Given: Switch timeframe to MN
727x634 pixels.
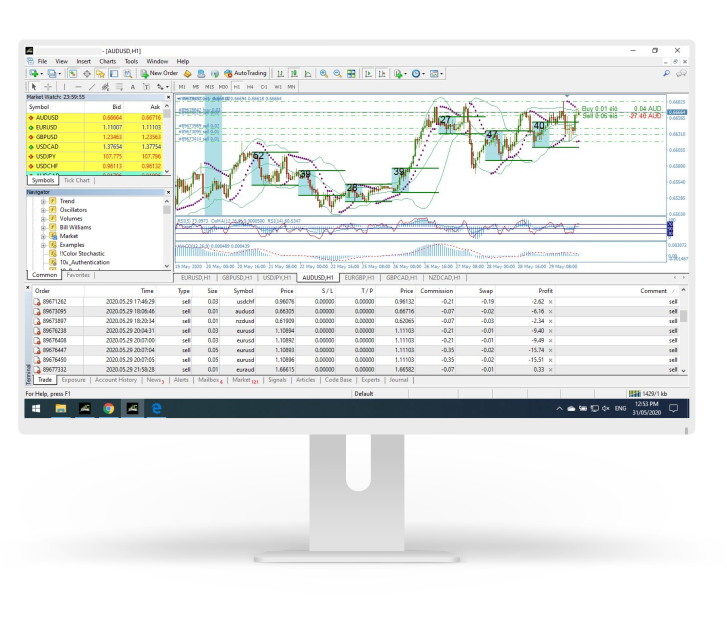Looking at the screenshot, I should click(291, 87).
